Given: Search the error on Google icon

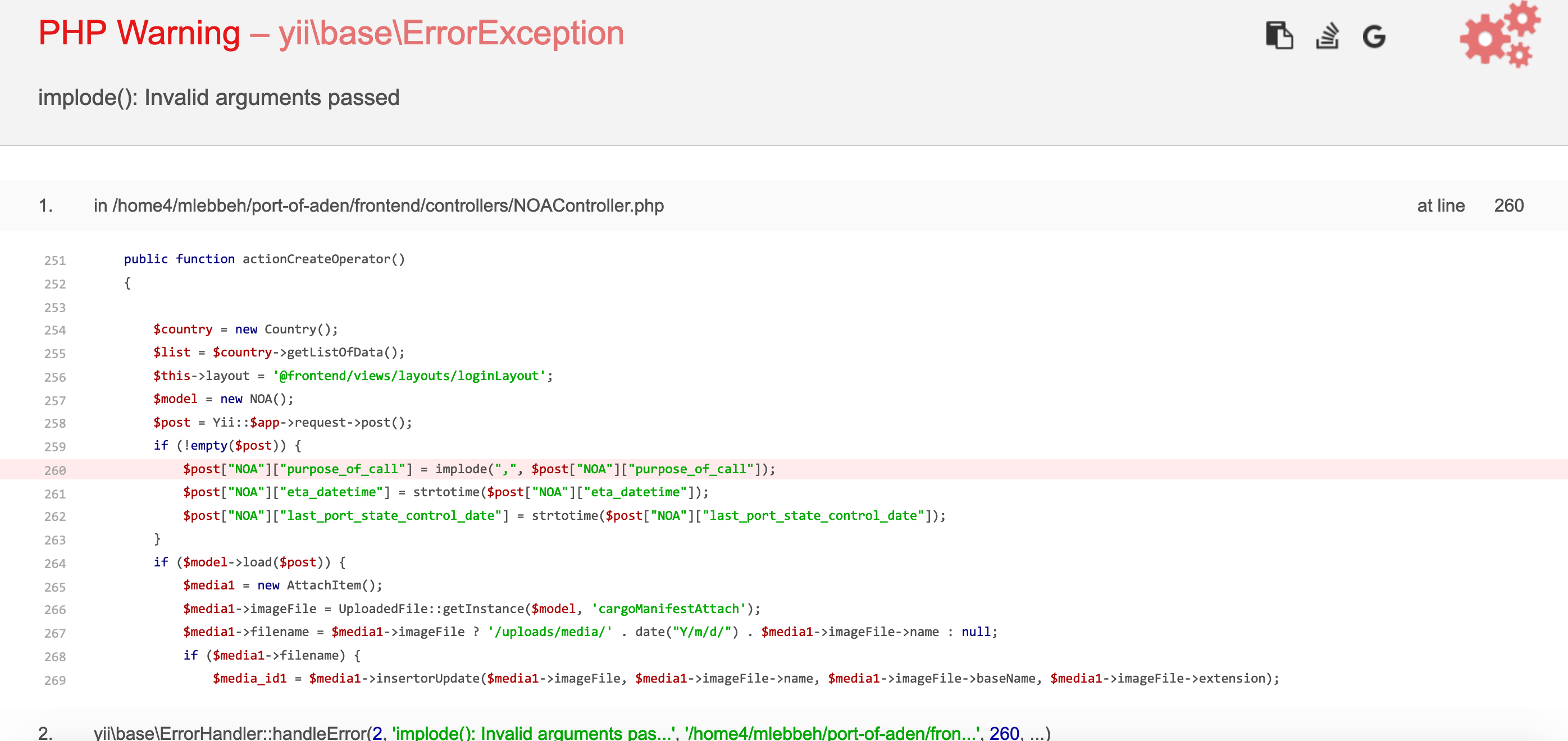Looking at the screenshot, I should coord(1374,36).
